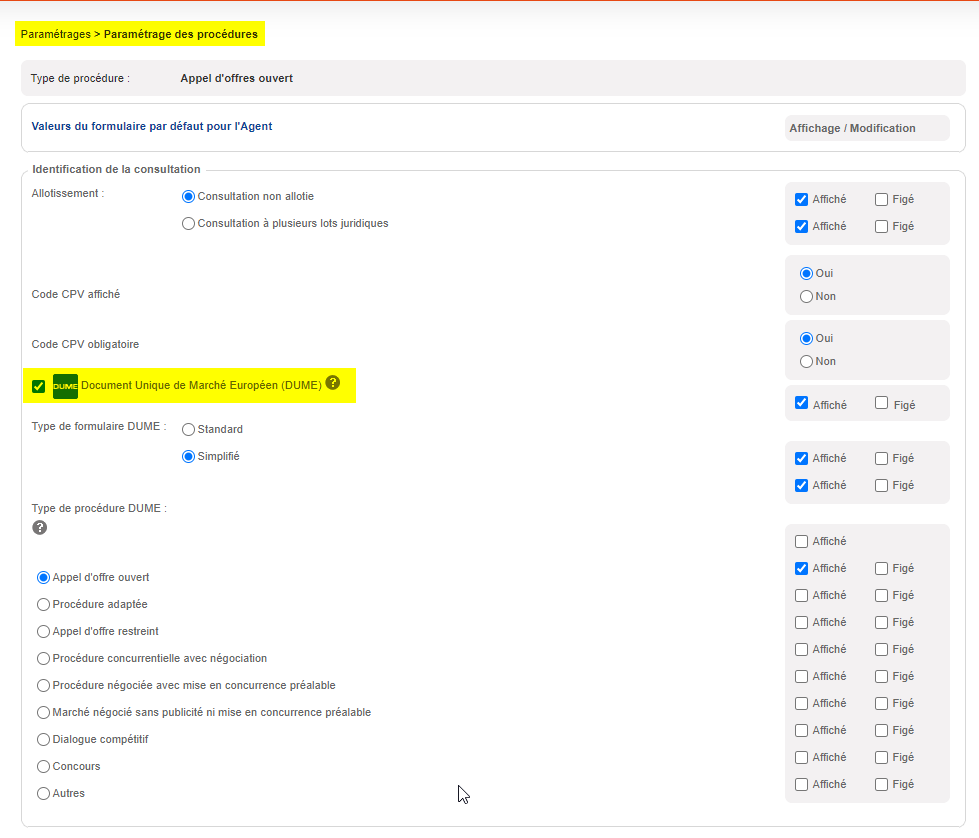Uncheck the Document Unique de Marché Européen checkbox
The width and height of the screenshot is (979, 838).
39,387
